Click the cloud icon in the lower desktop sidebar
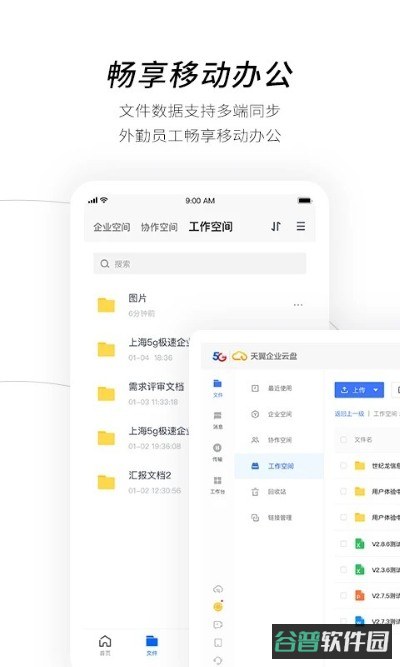Screen dimensions: 400x667 coord(218,589)
